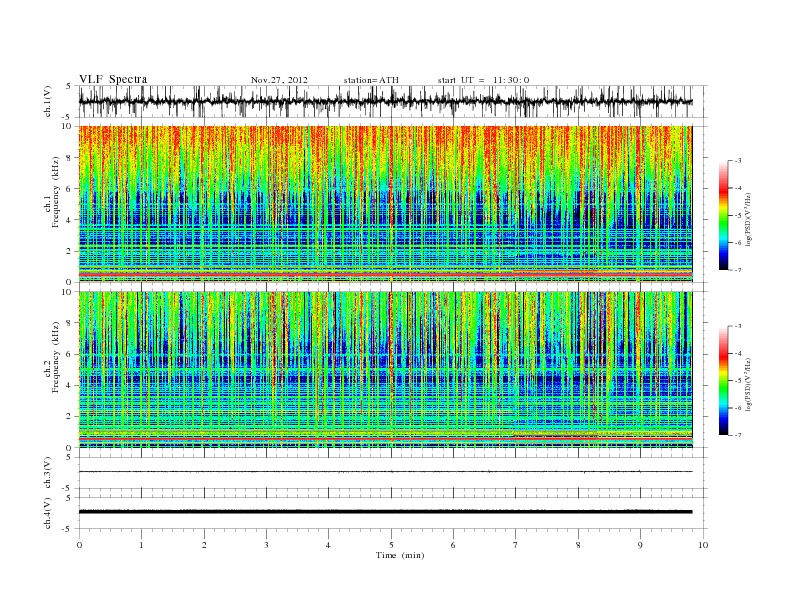The width and height of the screenshot is (792, 612).
Task: Click the 'VLF Spectra' plot title
Action: click(x=113, y=79)
